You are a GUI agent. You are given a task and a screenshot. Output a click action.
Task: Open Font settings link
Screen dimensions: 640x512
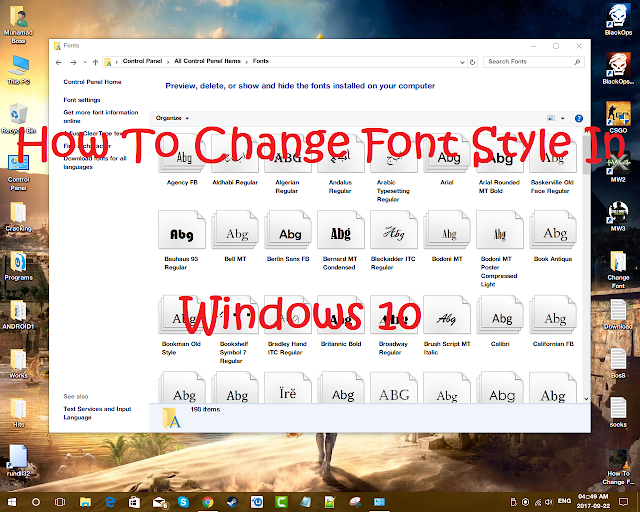(82, 100)
